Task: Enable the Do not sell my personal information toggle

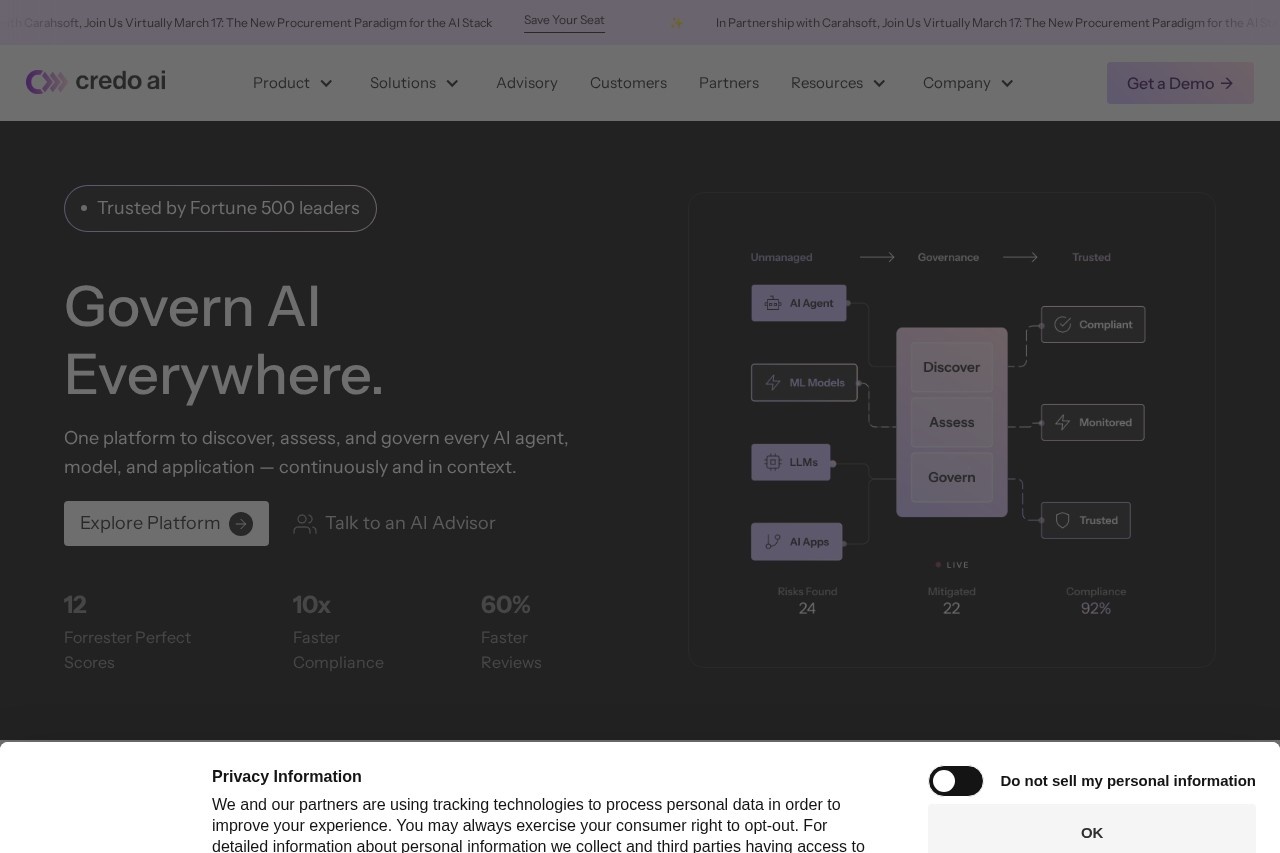Action: pyautogui.click(x=956, y=781)
